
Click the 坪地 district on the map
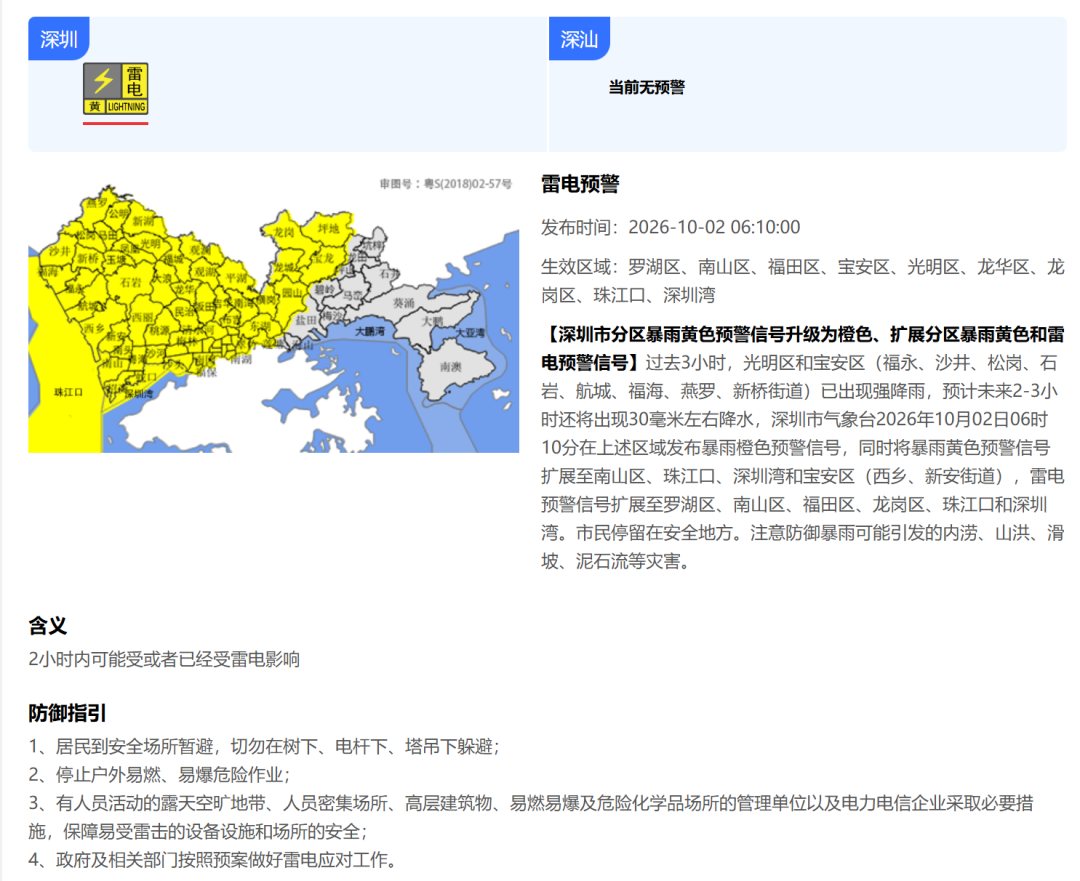click(328, 229)
